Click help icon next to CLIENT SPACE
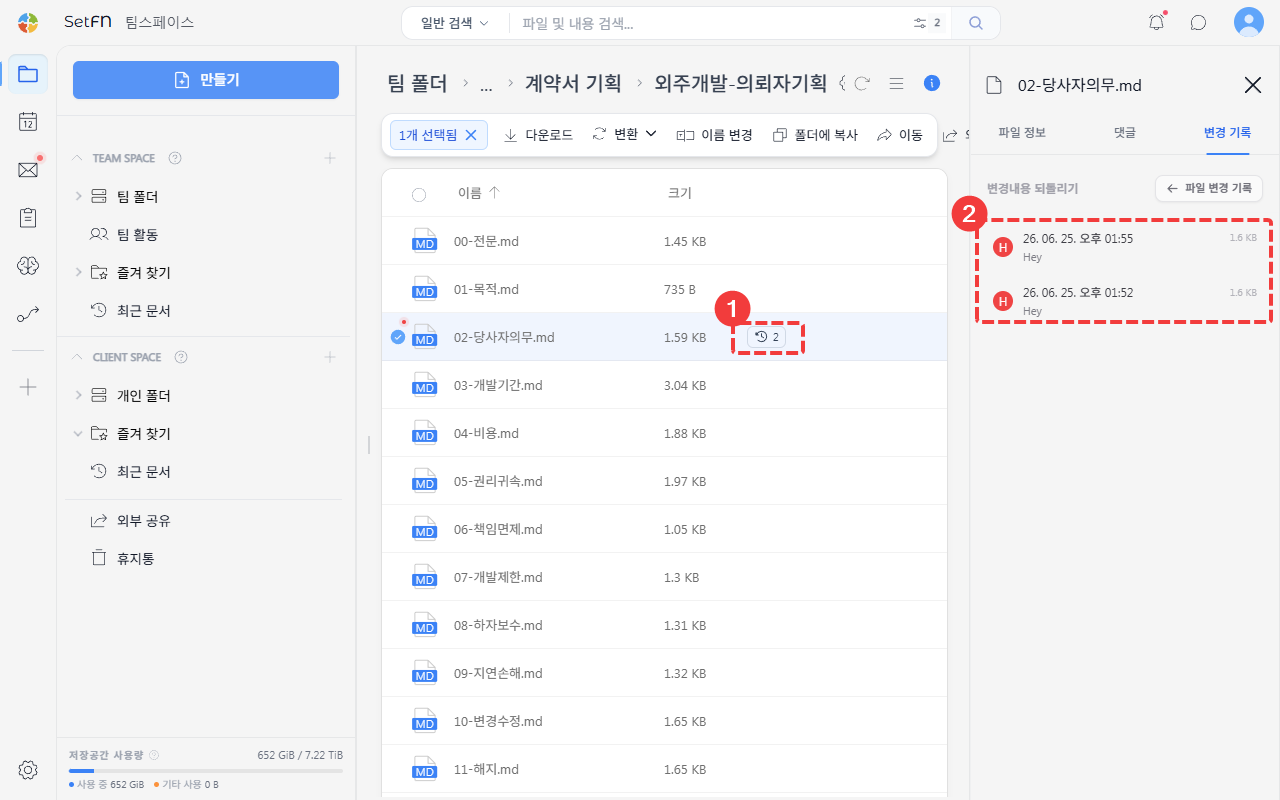The image size is (1280, 800). pyautogui.click(x=181, y=357)
